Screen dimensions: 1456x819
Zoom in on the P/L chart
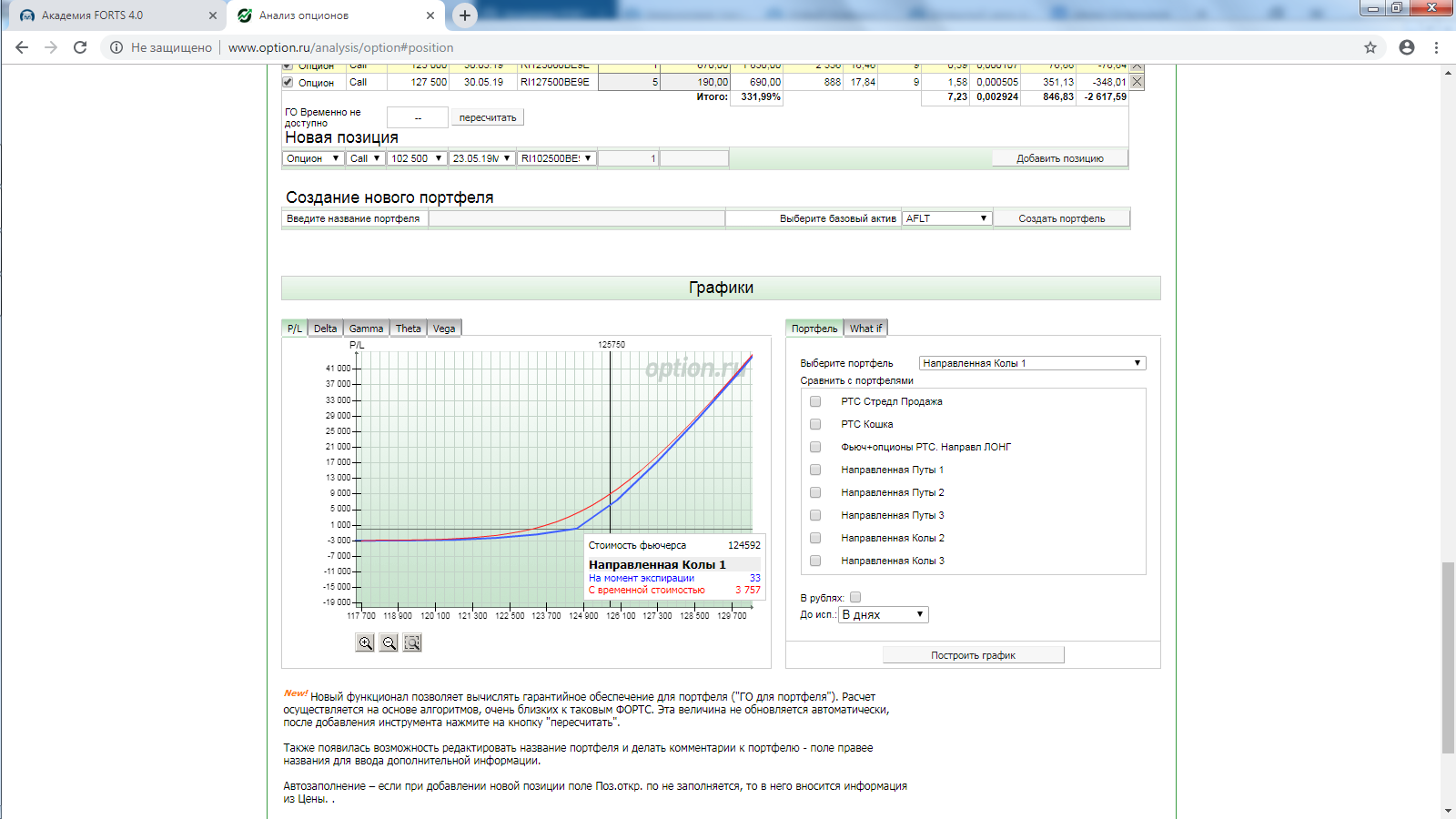(x=365, y=643)
